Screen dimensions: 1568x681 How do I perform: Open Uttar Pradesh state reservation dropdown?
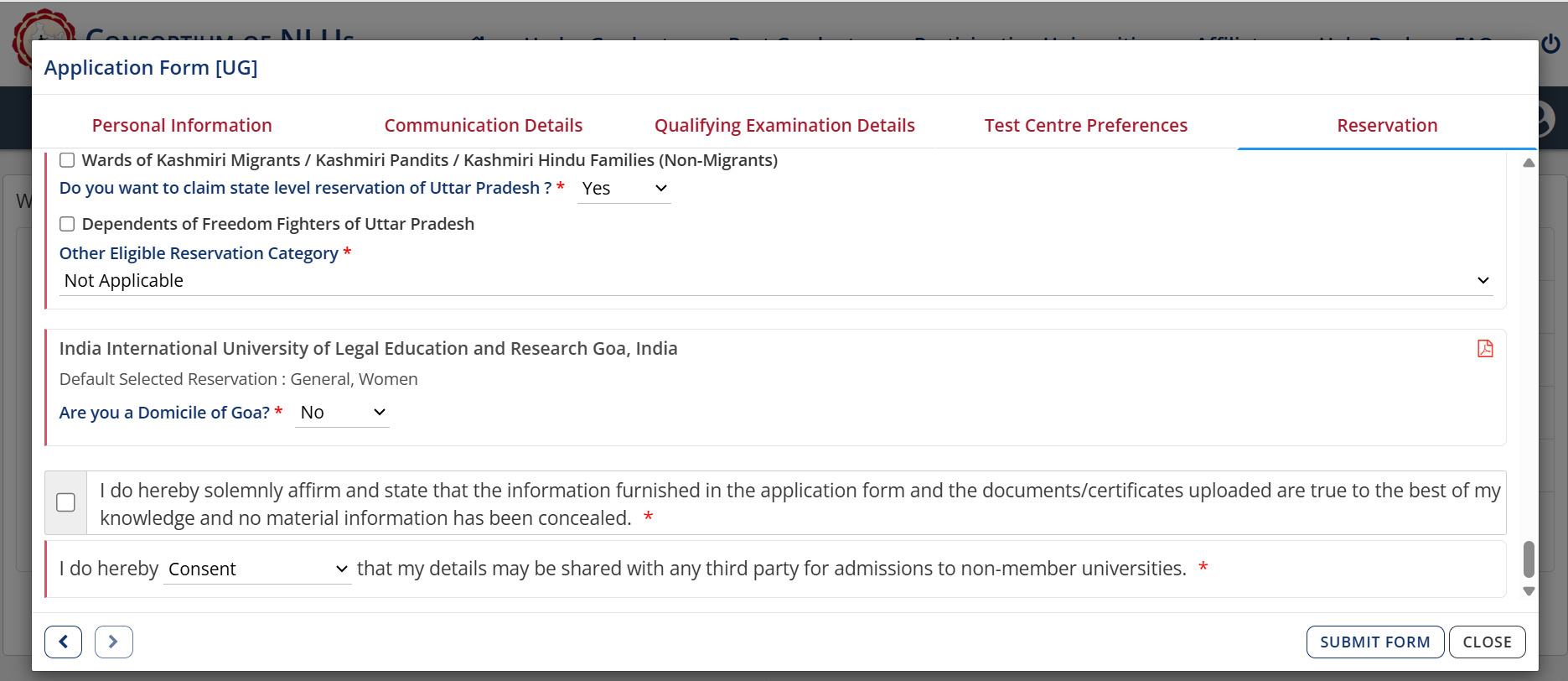(x=624, y=189)
